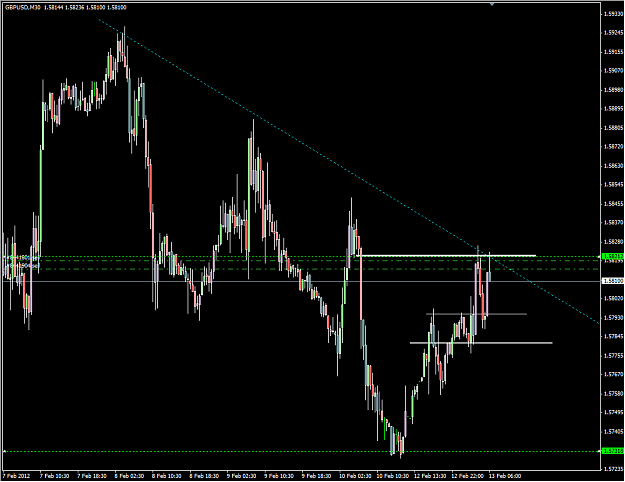
Task: Click the 1.57580 price axis label
Action: pos(613,394)
